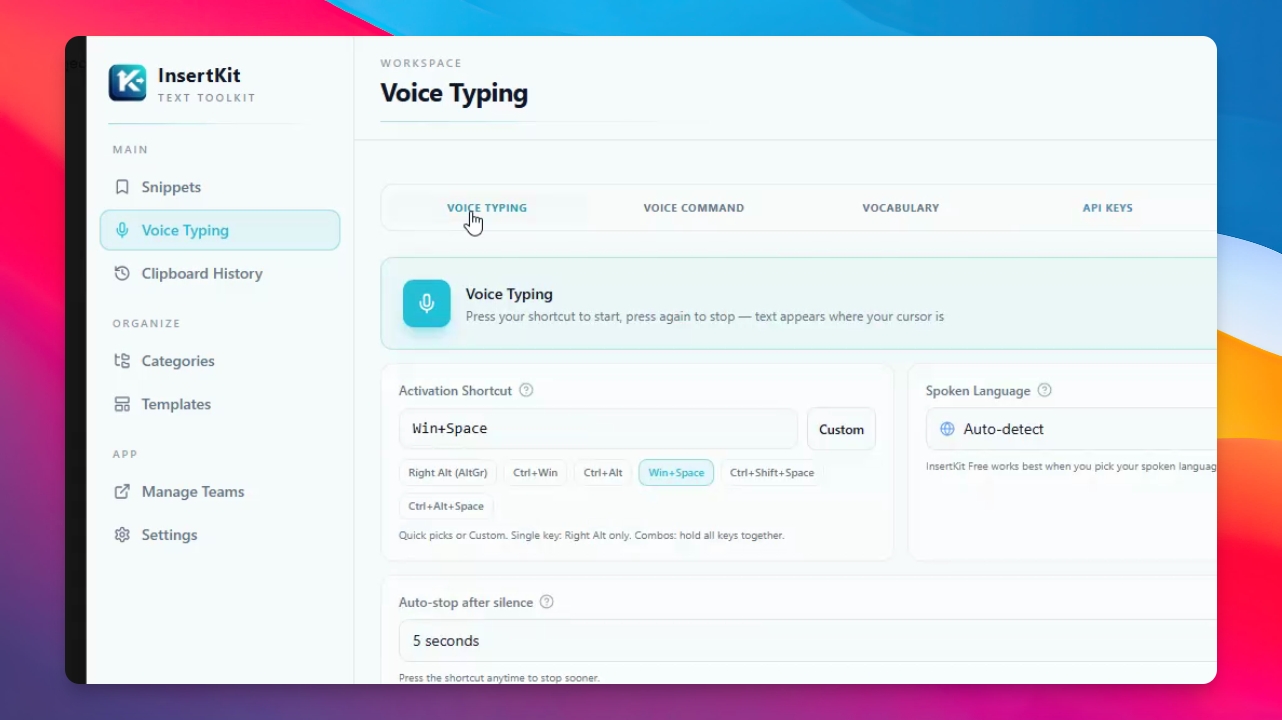Click the Snippets bookmark icon
The width and height of the screenshot is (1282, 720).
coord(122,187)
